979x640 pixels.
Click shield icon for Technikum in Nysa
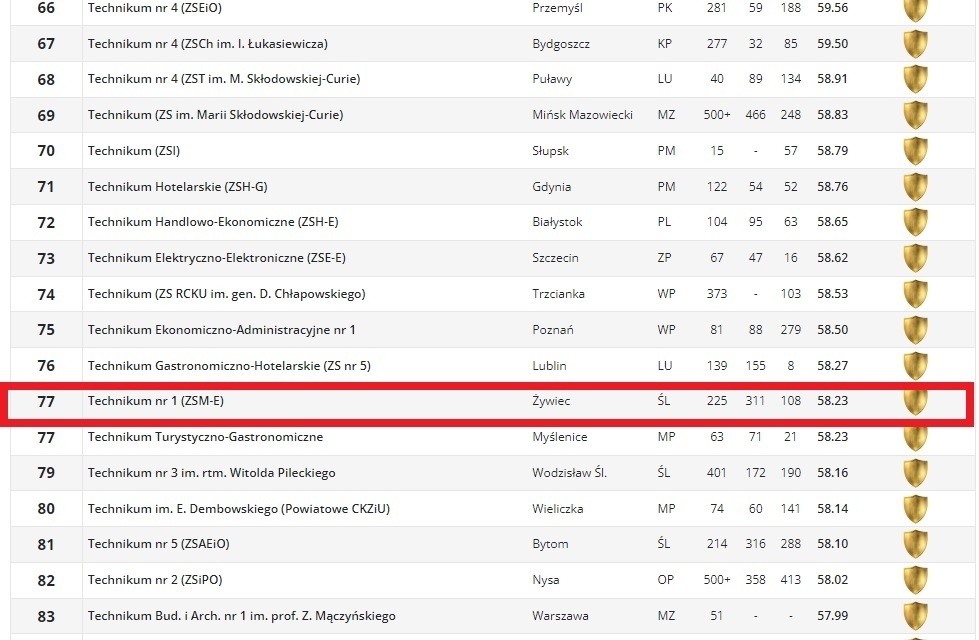(x=915, y=580)
